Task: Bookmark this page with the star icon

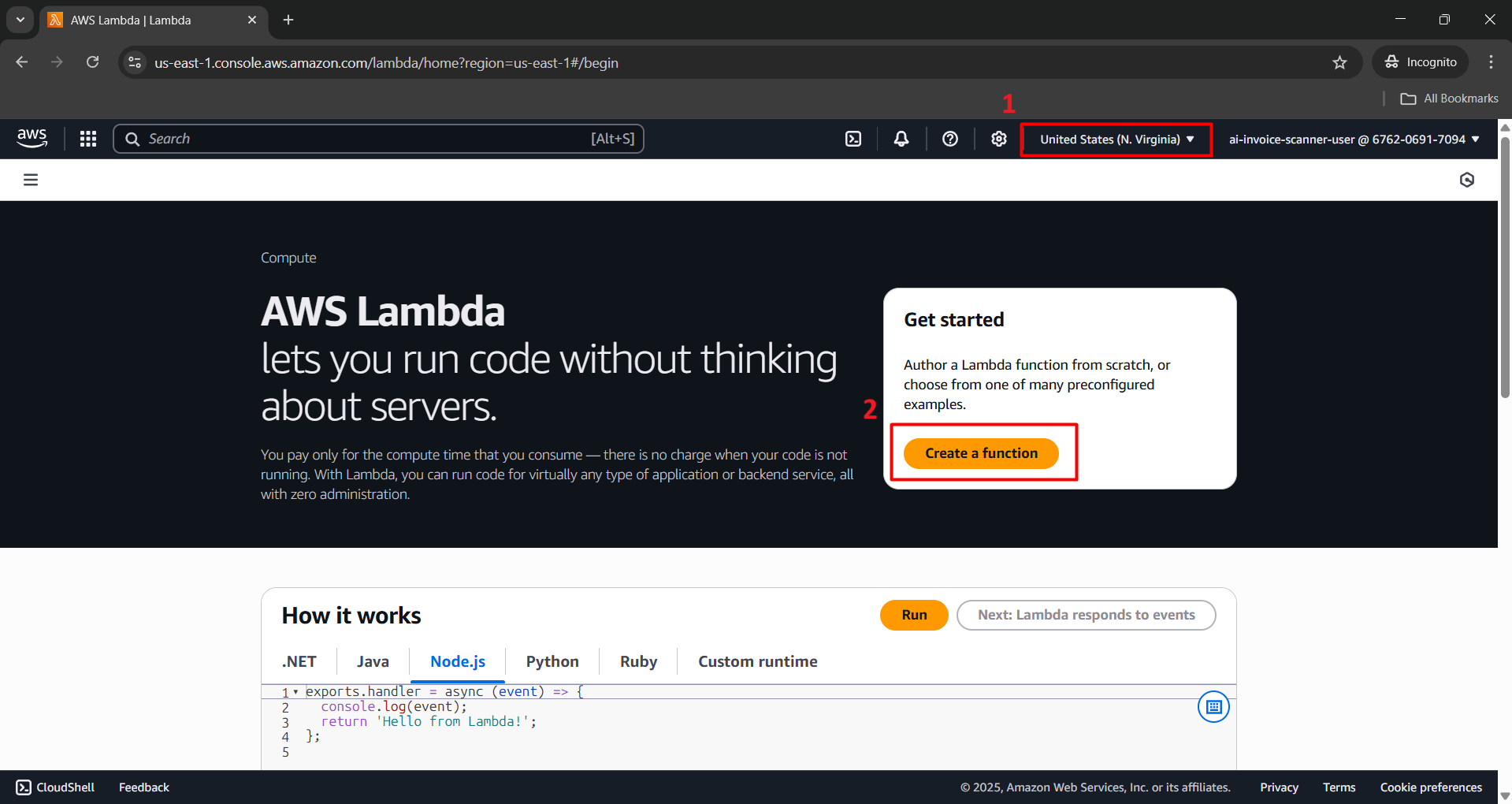Action: [1340, 62]
